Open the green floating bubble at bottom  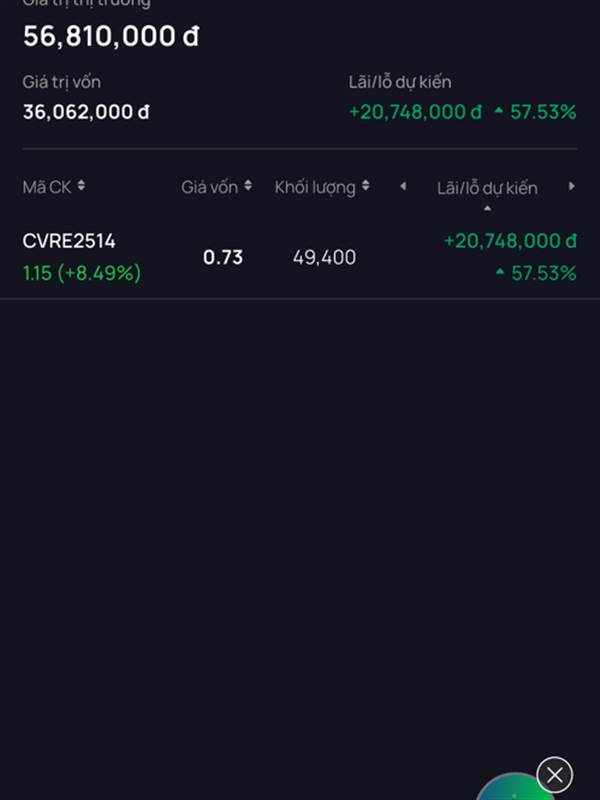tap(513, 790)
